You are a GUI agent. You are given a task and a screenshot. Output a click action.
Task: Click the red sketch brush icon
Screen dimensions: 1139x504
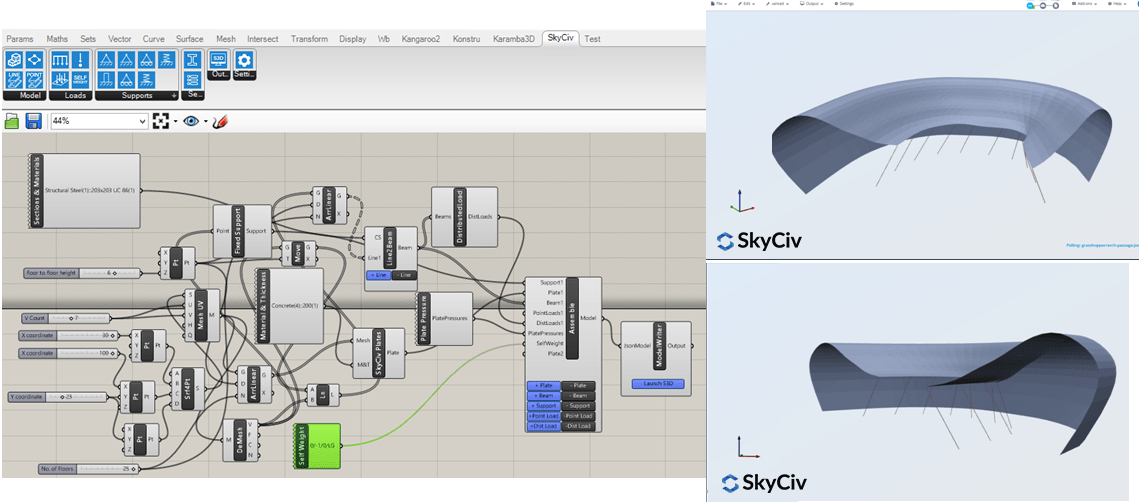coord(220,121)
